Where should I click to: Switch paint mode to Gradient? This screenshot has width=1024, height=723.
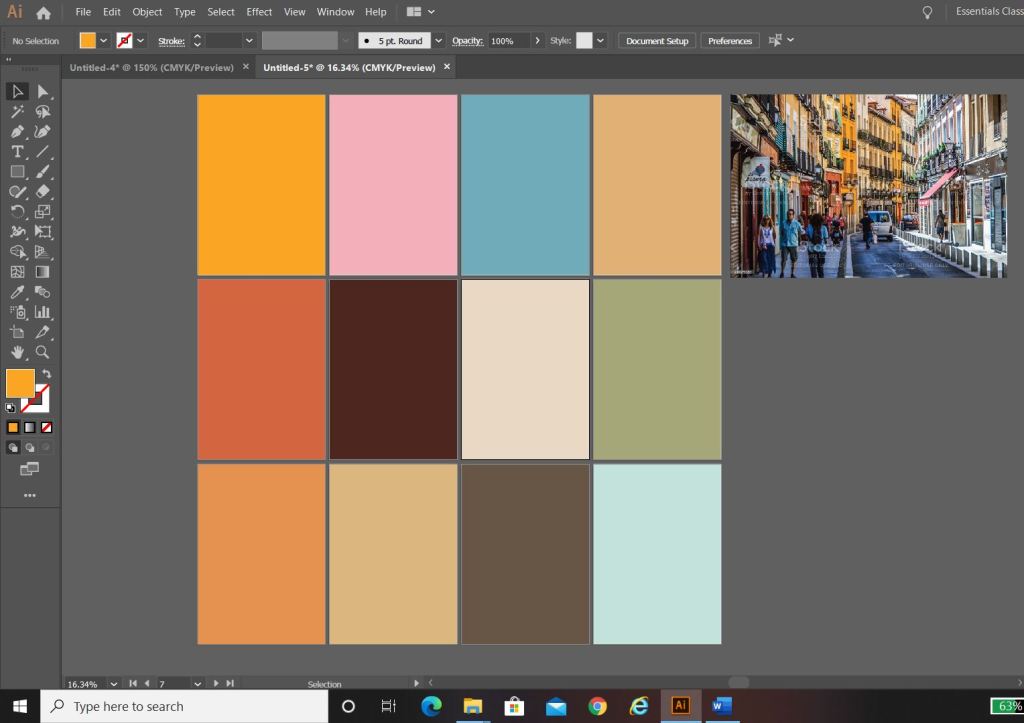(30, 427)
